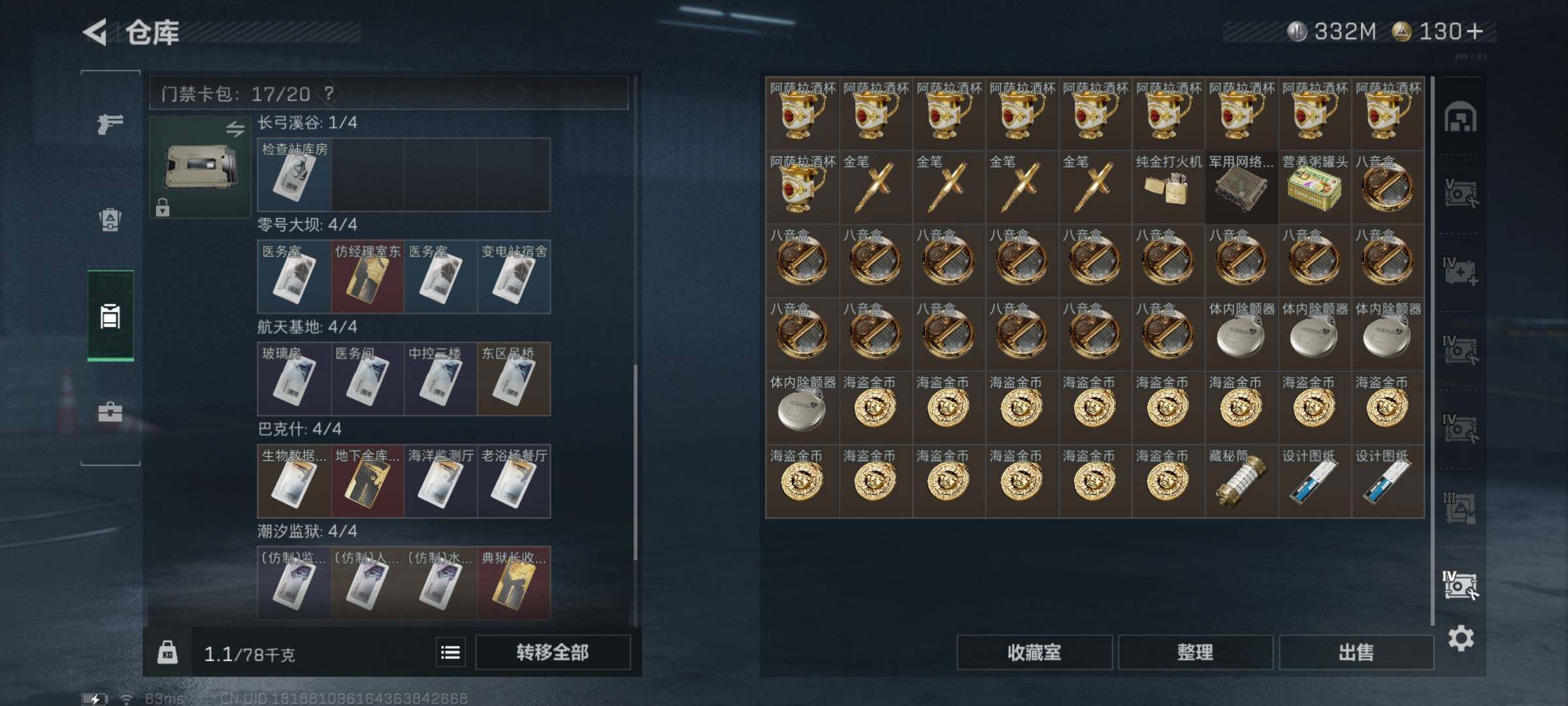Switch to the backpack equipment tab
This screenshot has height=706, width=1568.
(x=110, y=220)
